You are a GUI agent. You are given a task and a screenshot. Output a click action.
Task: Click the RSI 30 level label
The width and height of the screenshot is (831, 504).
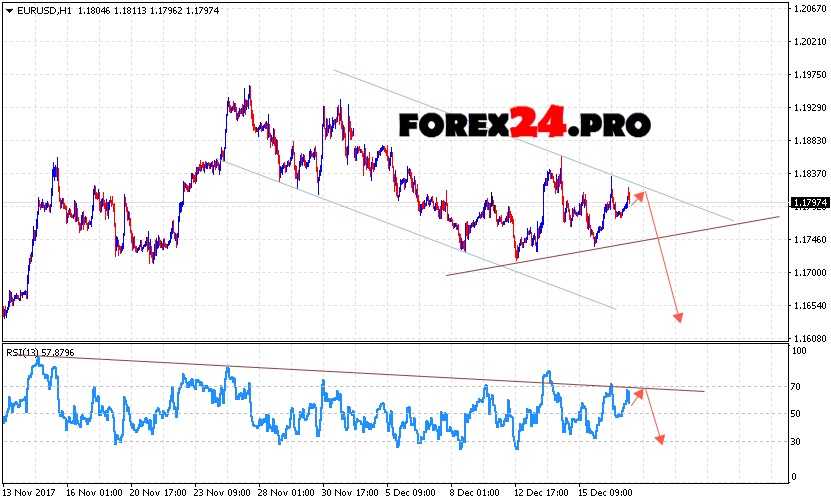pos(798,441)
